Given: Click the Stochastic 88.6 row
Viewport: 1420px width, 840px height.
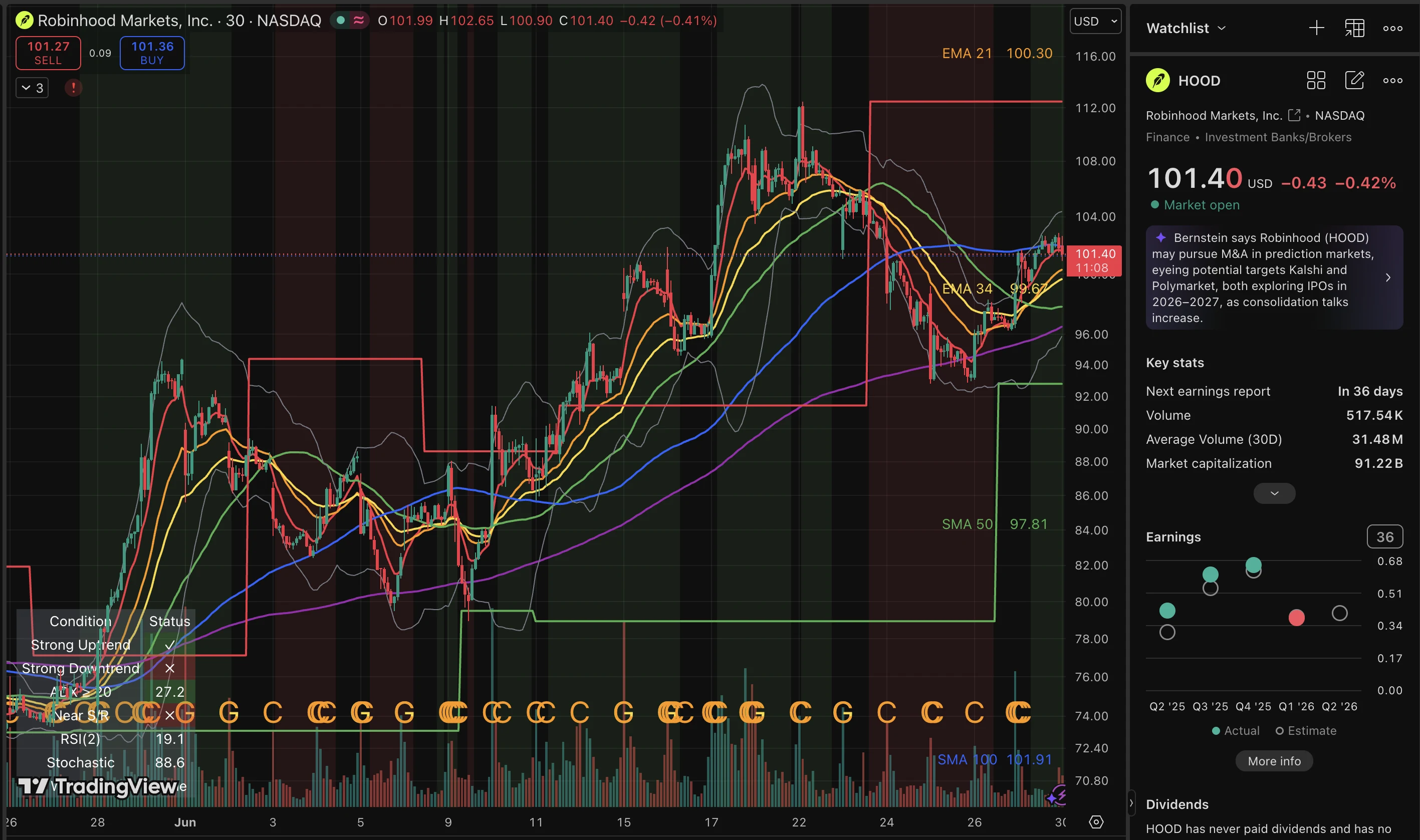Looking at the screenshot, I should (x=106, y=762).
